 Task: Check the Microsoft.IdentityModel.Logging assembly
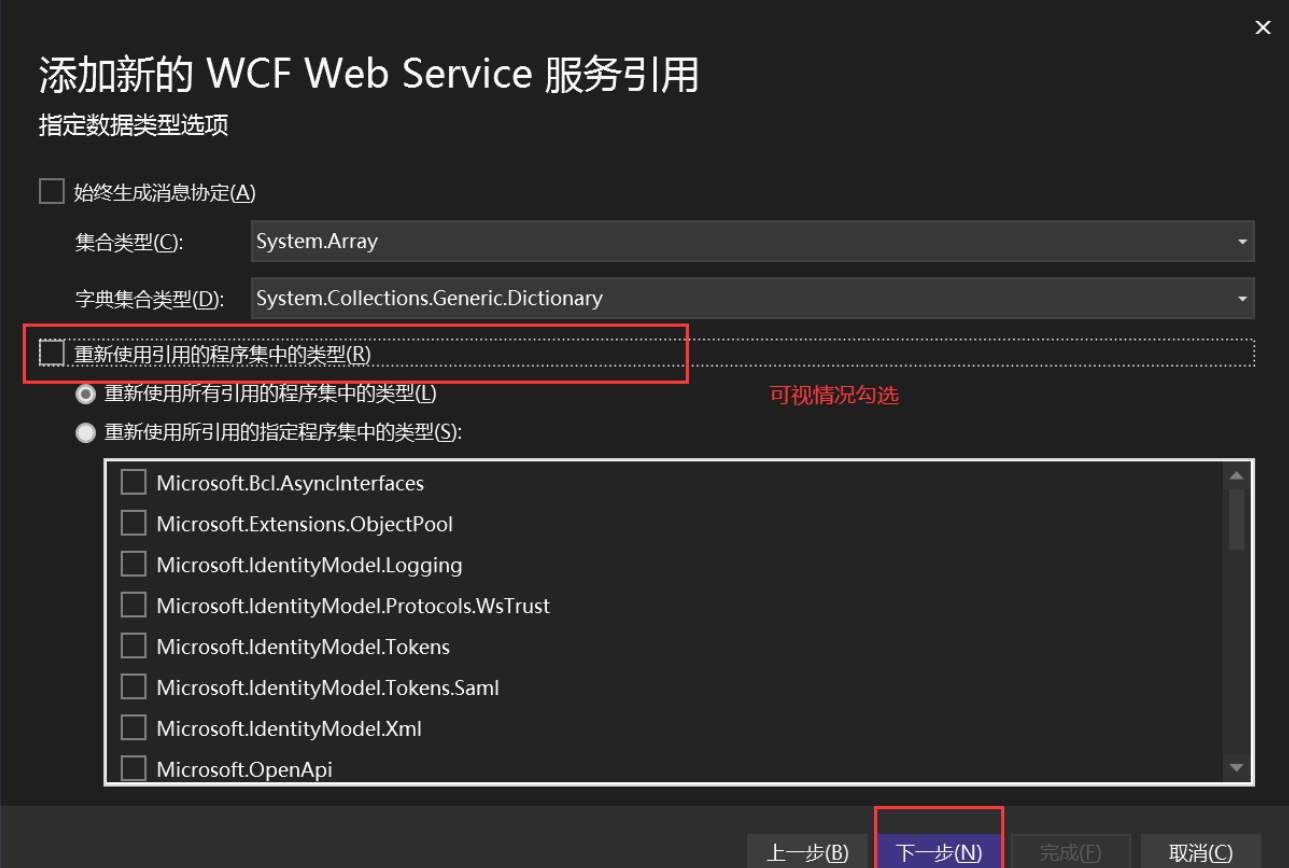coord(133,563)
